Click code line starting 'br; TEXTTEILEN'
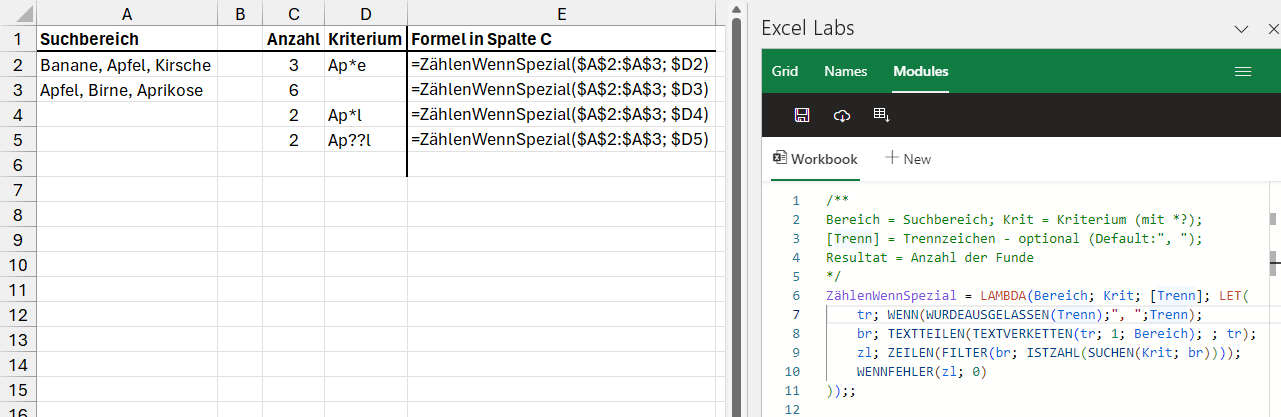 point(1056,334)
